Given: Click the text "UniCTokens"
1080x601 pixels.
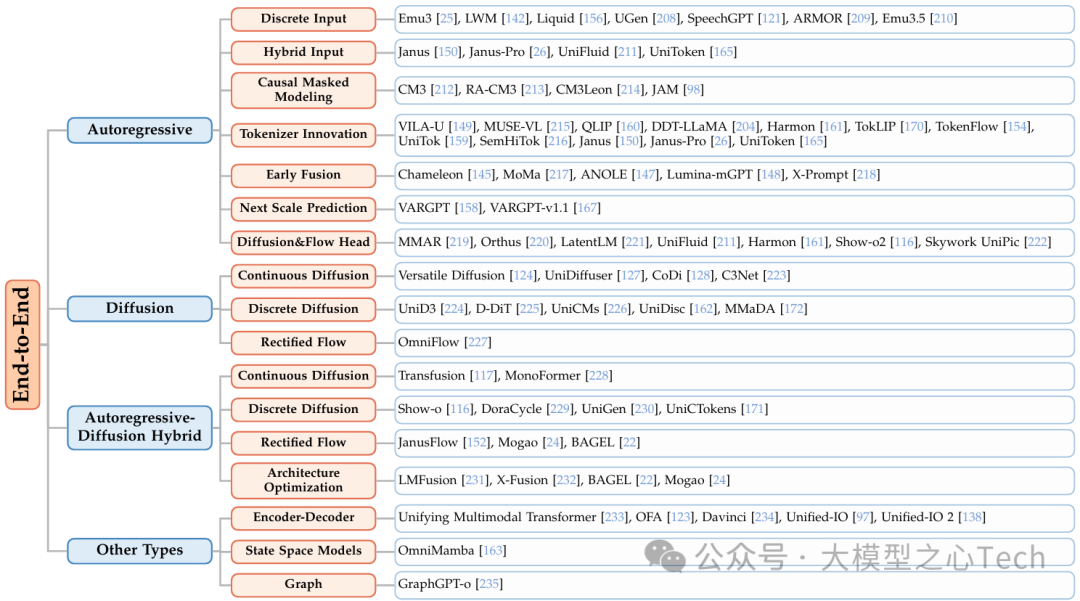Looking at the screenshot, I should 700,409.
